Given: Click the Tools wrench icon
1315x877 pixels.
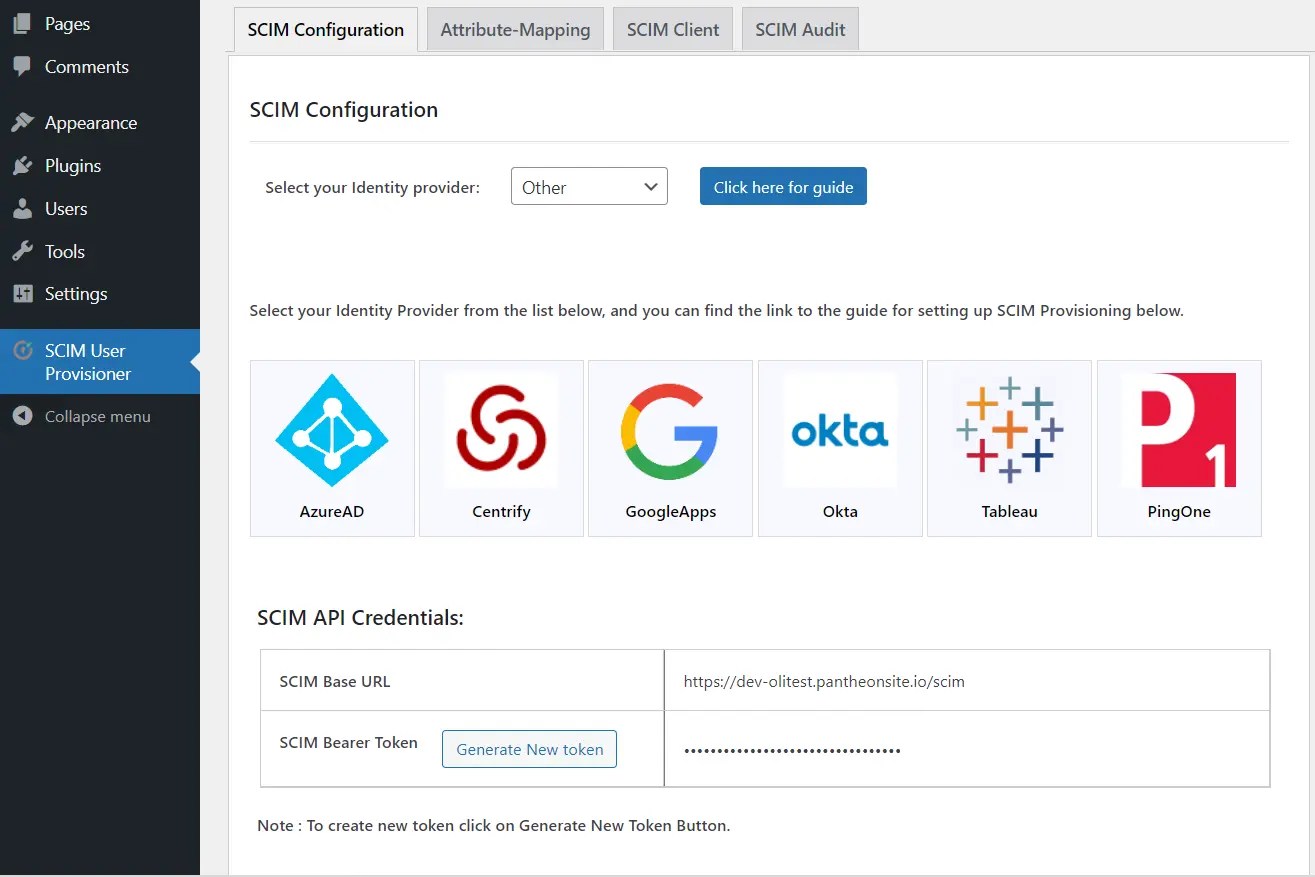Looking at the screenshot, I should point(22,251).
